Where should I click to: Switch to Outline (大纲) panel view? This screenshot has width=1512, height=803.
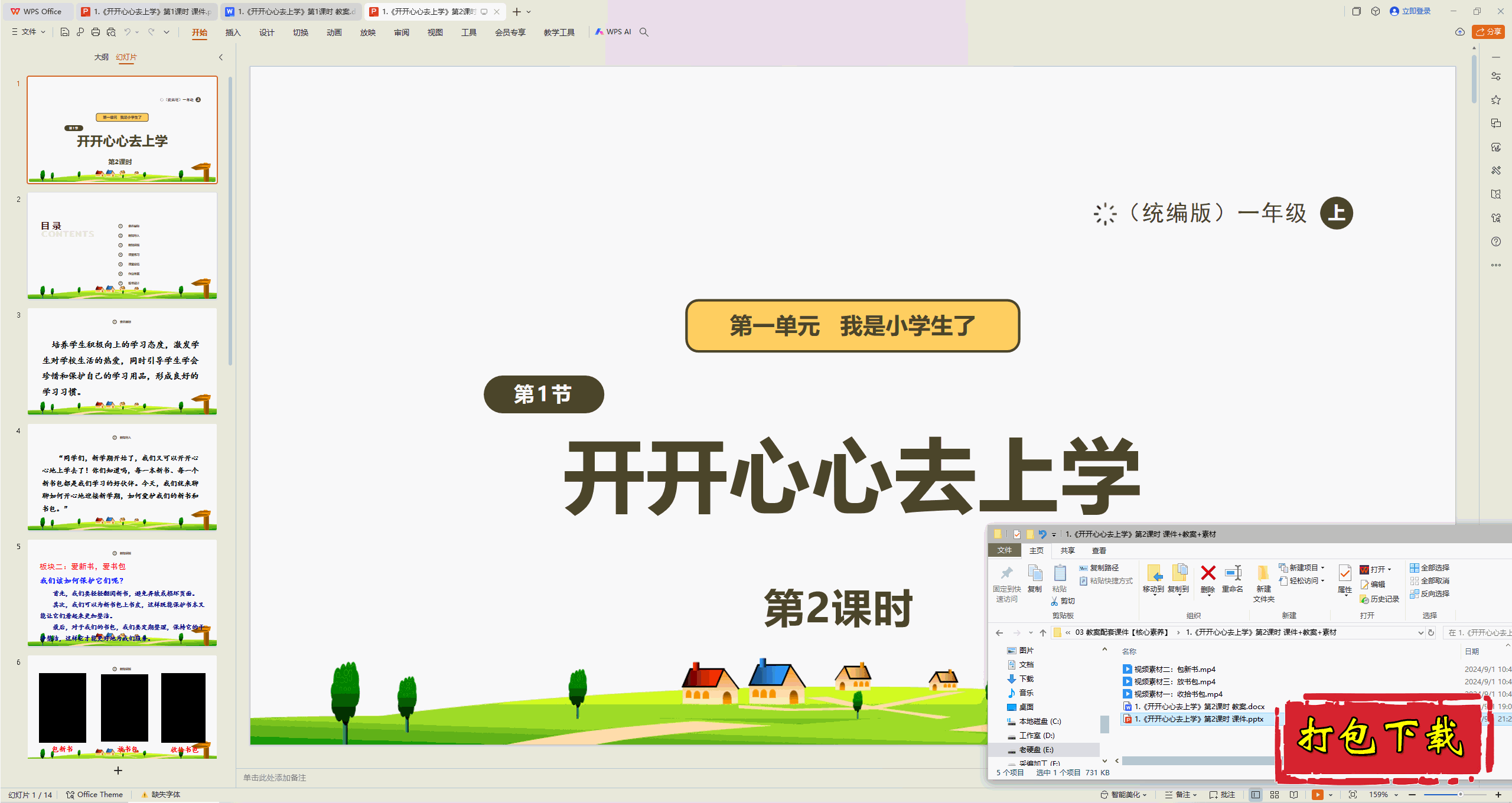coord(102,57)
